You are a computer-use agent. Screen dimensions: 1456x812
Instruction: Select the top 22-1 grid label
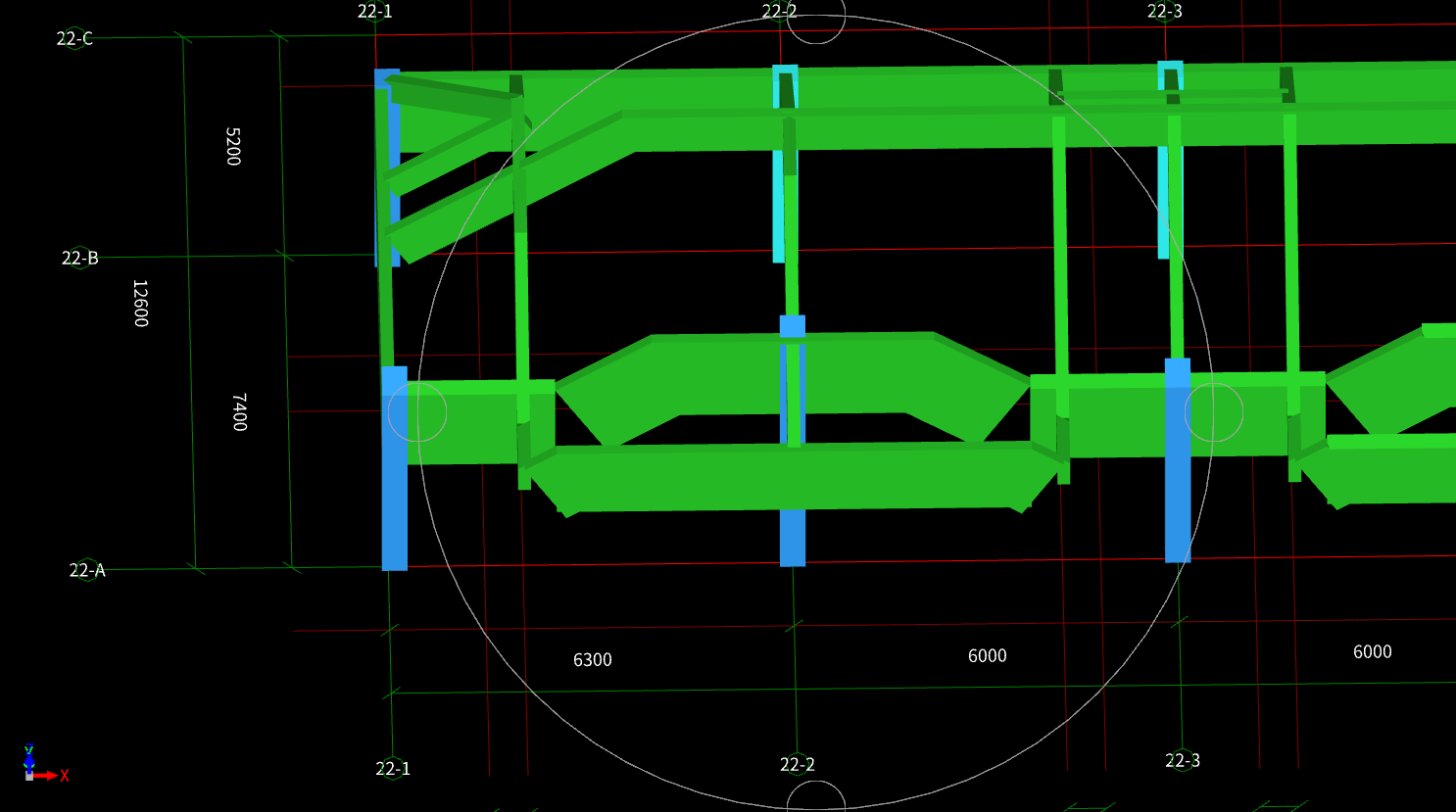point(374,11)
